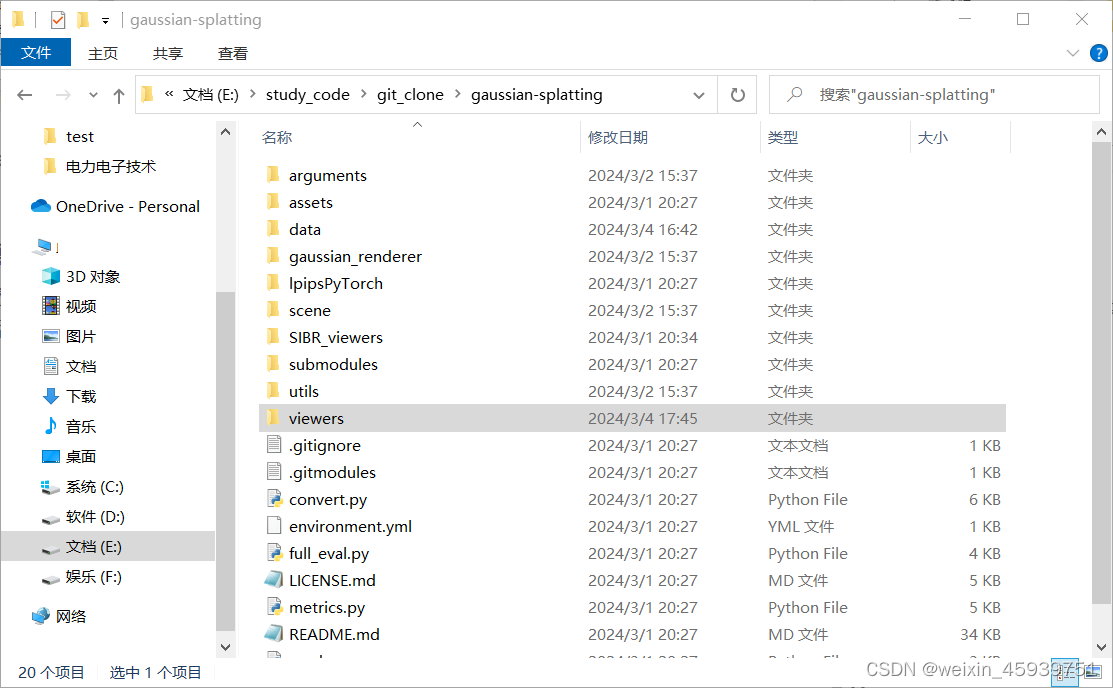Viewport: 1113px width, 688px height.
Task: Select the lpipsPyTorch folder icon
Action: pyautogui.click(x=273, y=283)
